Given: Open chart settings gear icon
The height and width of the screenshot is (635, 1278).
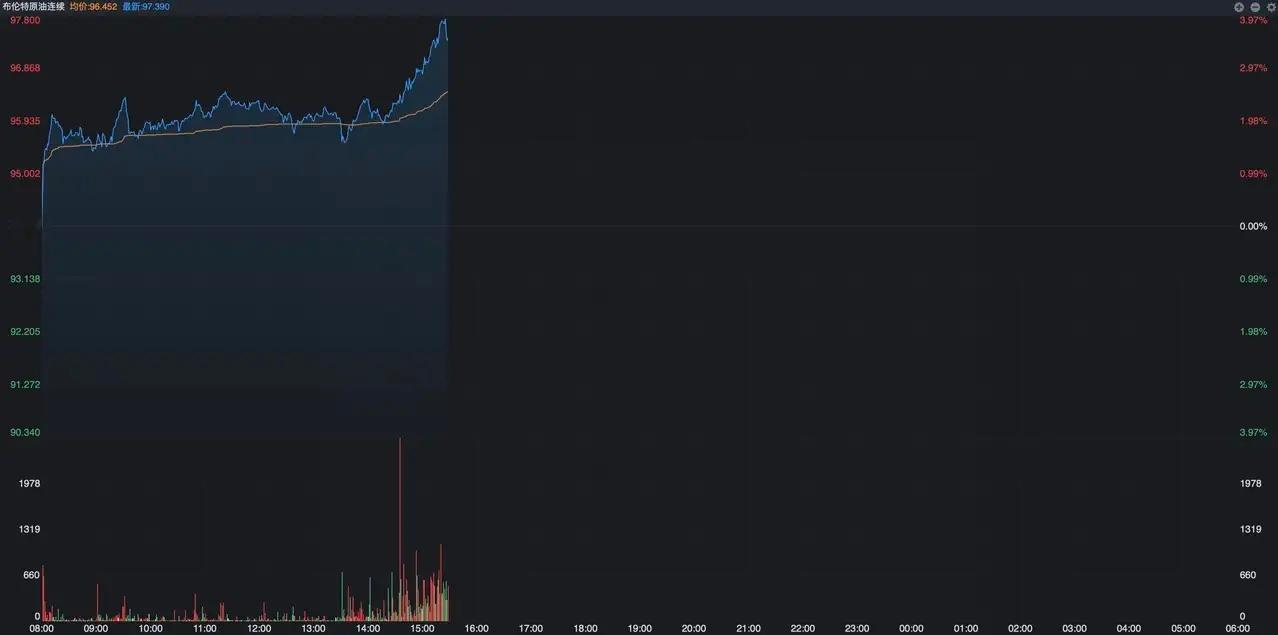Looking at the screenshot, I should click(x=1271, y=6).
